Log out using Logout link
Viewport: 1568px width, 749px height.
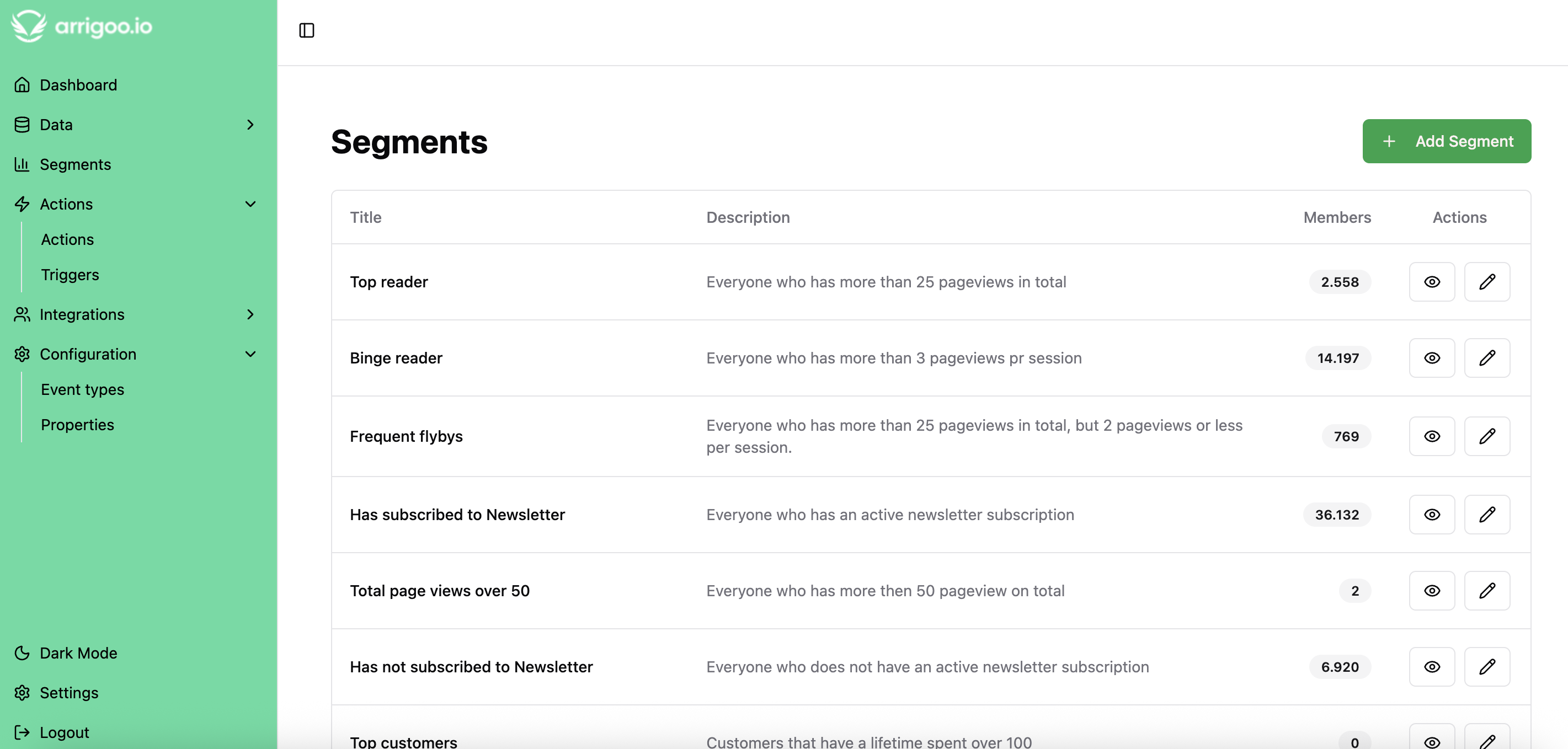coord(64,732)
